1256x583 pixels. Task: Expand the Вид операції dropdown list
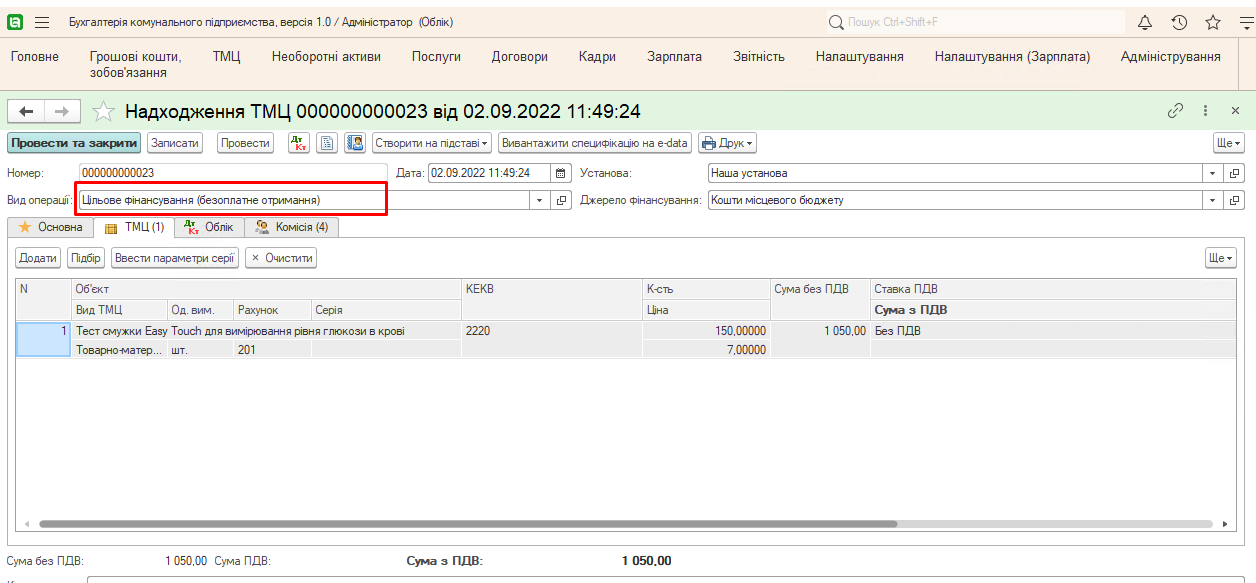click(540, 200)
